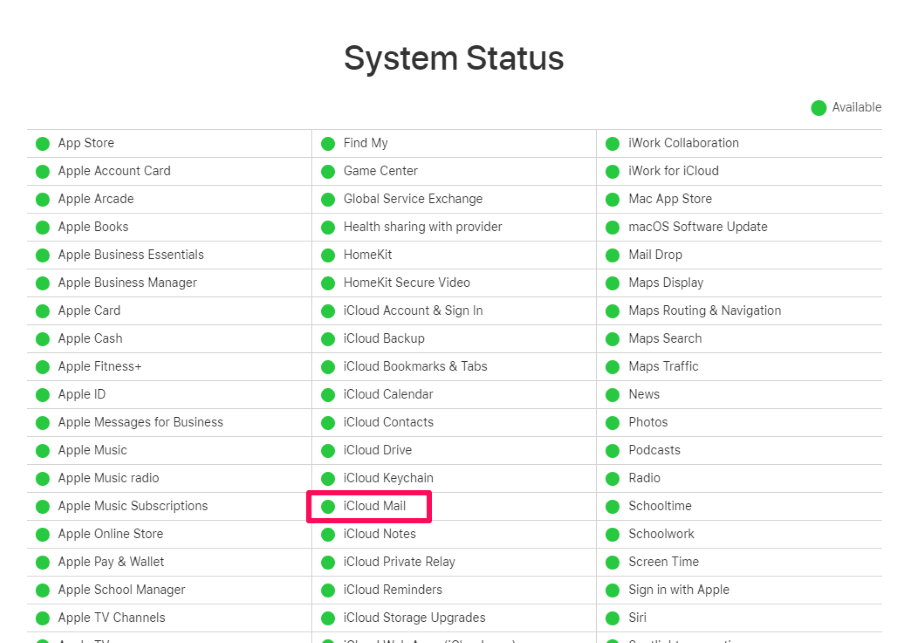Select Maps Display entry
Image resolution: width=919 pixels, height=643 pixels.
[x=666, y=283]
